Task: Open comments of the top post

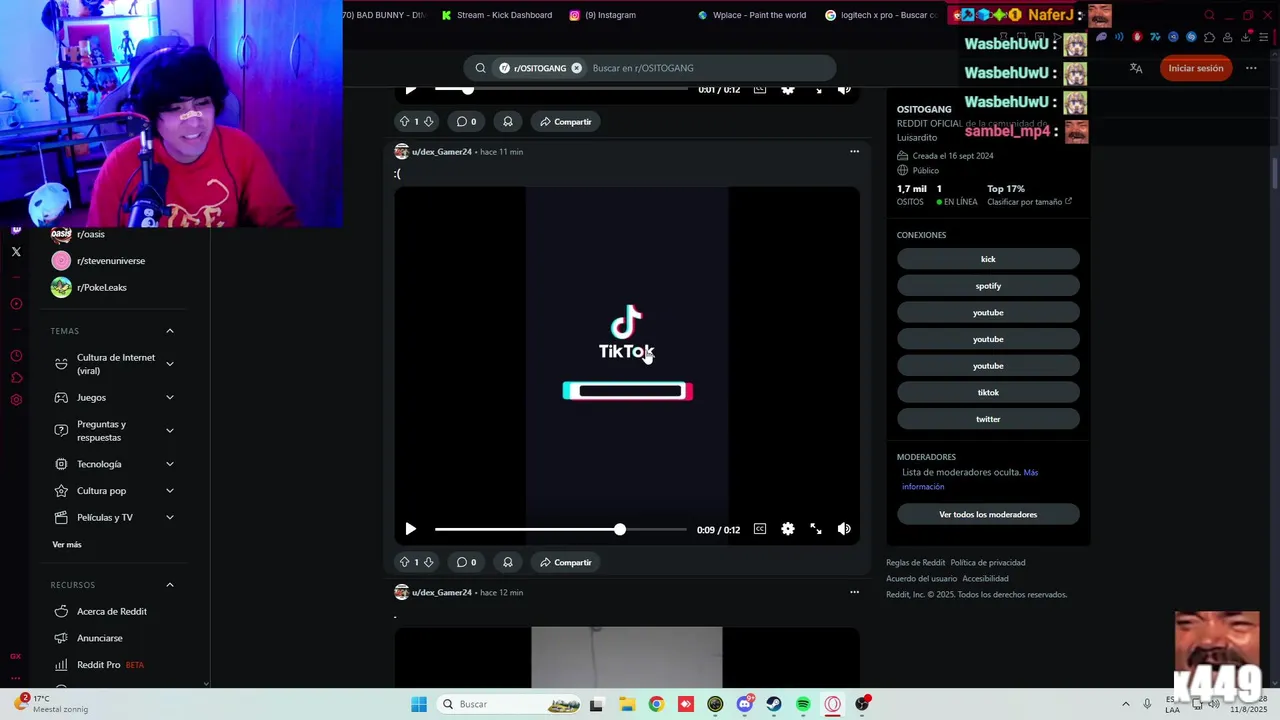Action: (x=467, y=121)
